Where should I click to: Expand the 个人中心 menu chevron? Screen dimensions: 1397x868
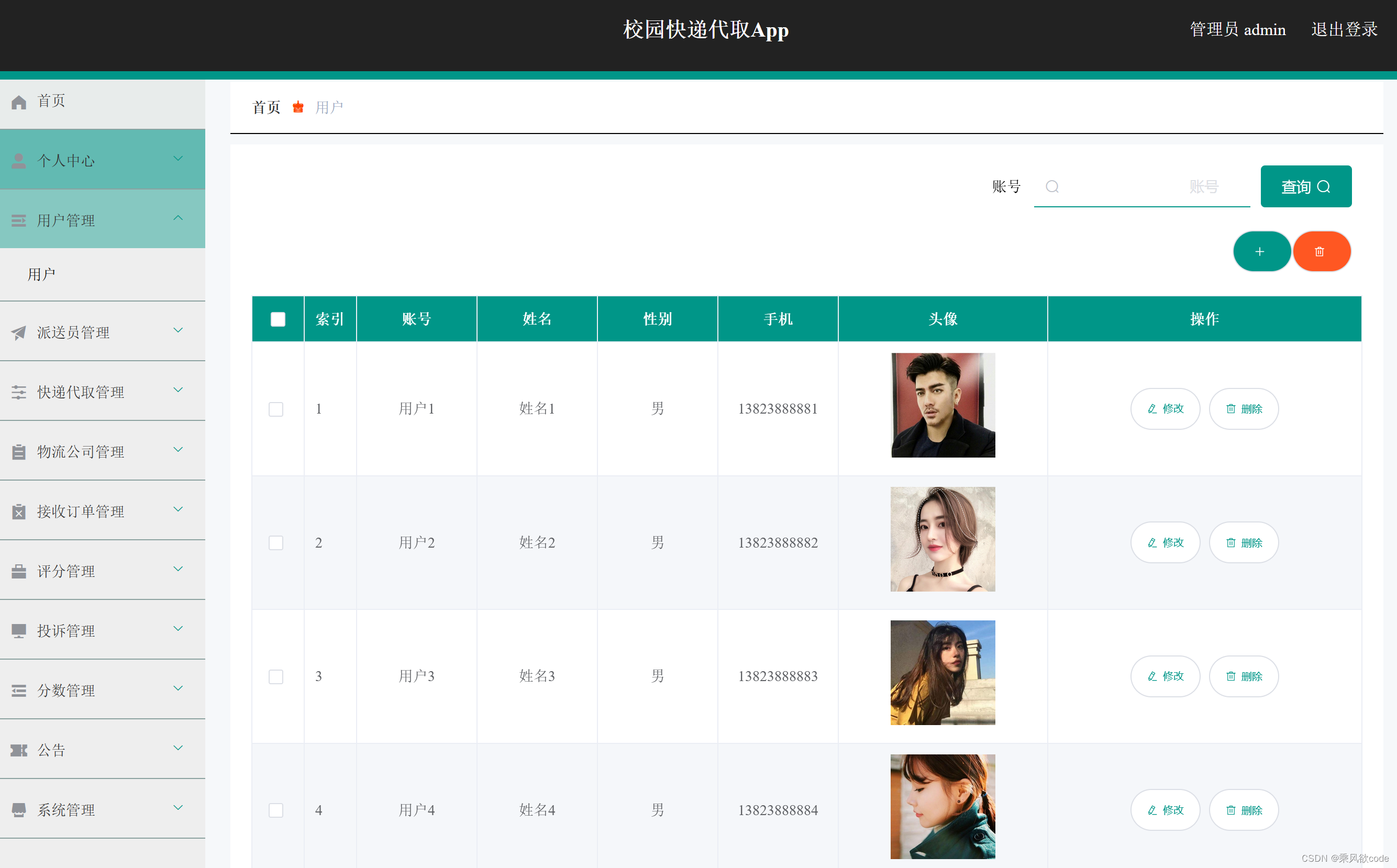pos(178,159)
